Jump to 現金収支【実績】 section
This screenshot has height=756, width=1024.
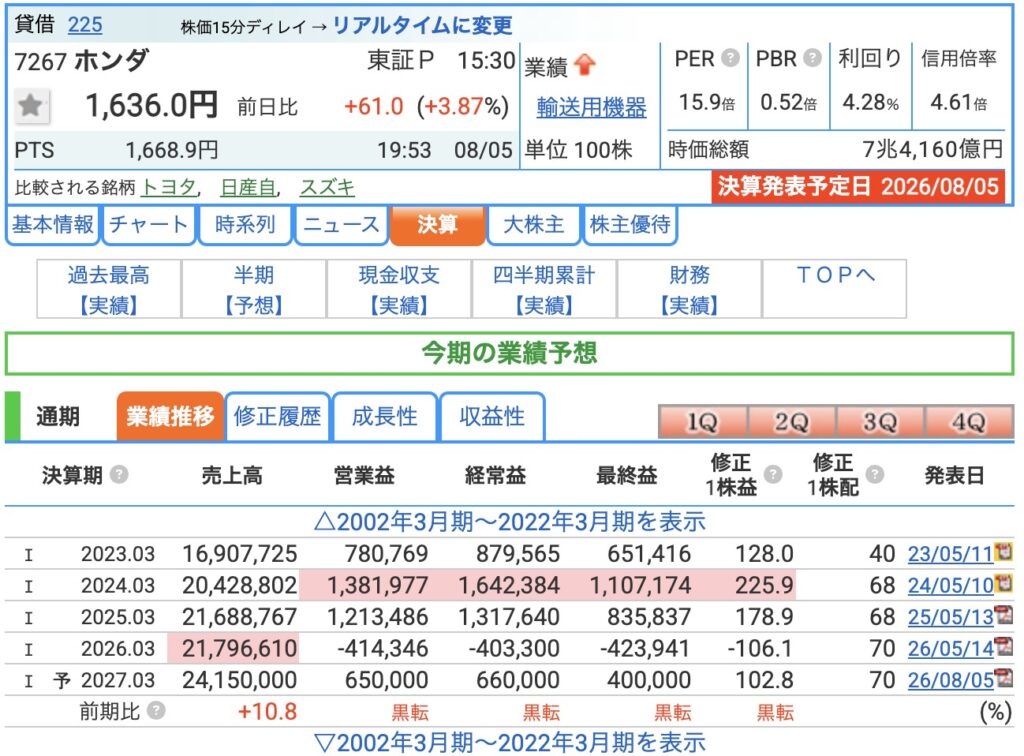pyautogui.click(x=399, y=289)
